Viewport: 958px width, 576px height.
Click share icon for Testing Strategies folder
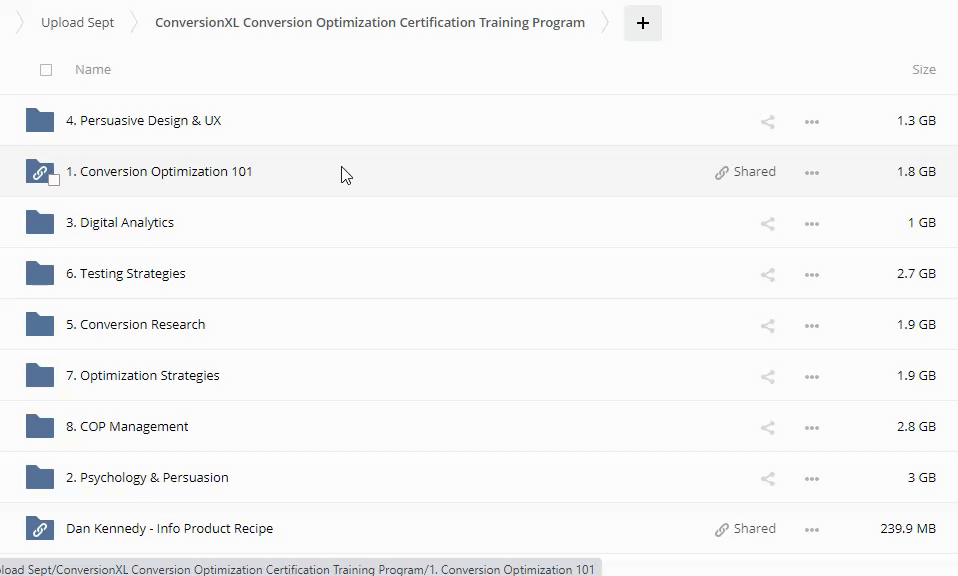[x=767, y=275]
